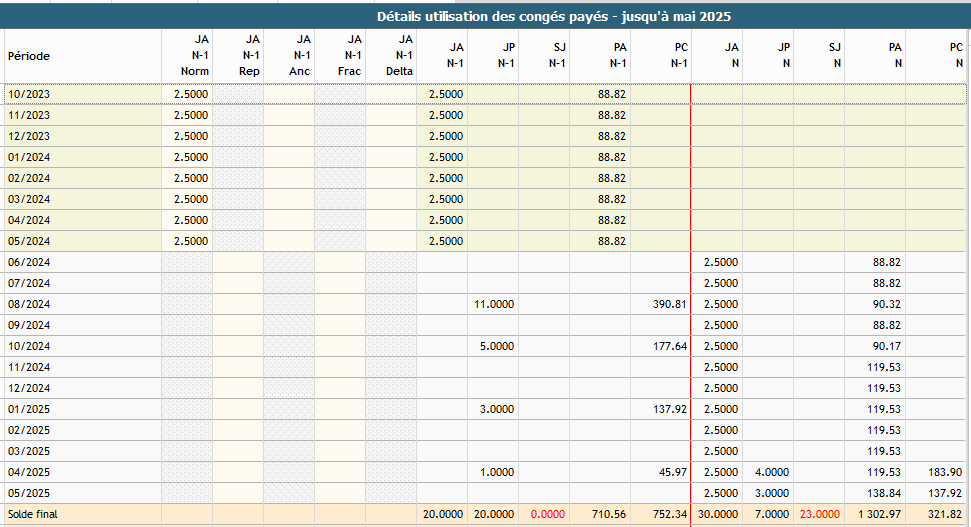
Task: Click the 03/2024 period label
Action: tap(29, 199)
